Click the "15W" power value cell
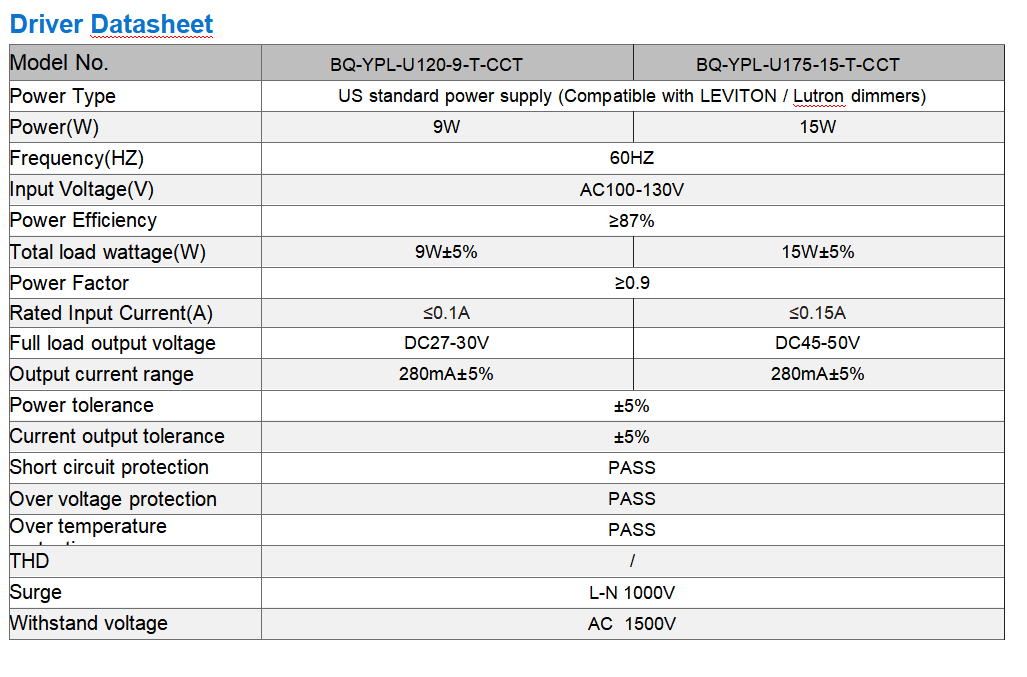Screen dimensions: 1027x677 click(818, 127)
